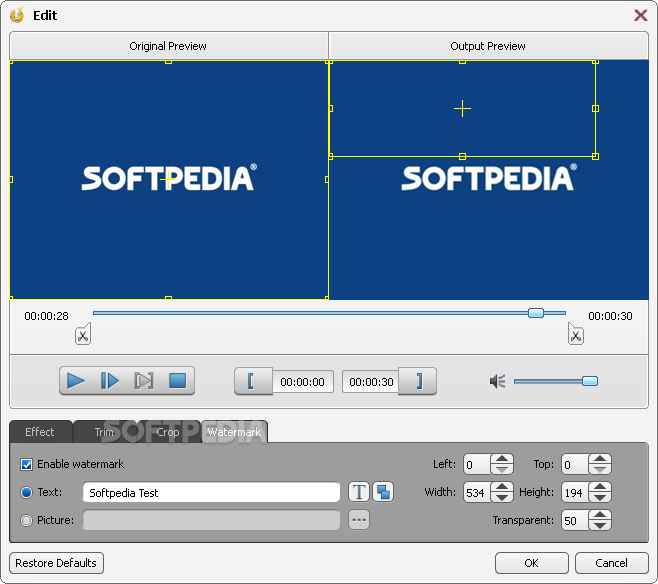This screenshot has height=584, width=658.
Task: Click the volume slider handle
Action: [590, 381]
